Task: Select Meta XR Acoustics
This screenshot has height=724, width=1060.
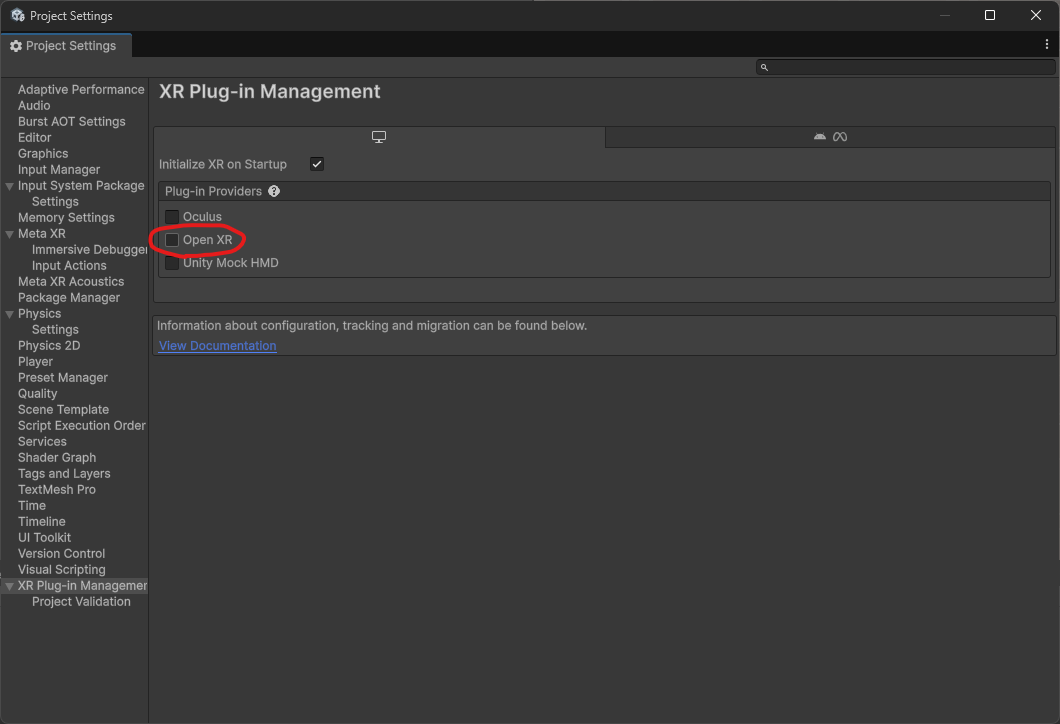Action: coord(71,281)
